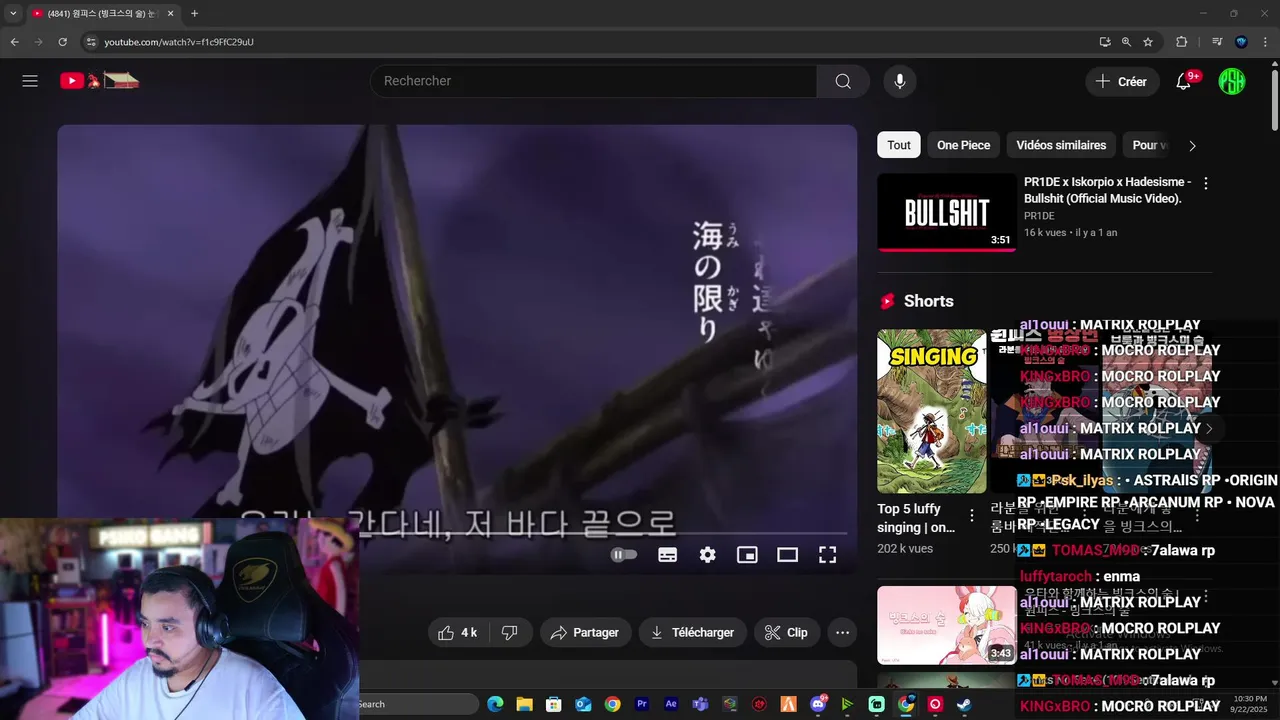Bookmark this page with the star
This screenshot has height=720, width=1280.
point(1148,42)
